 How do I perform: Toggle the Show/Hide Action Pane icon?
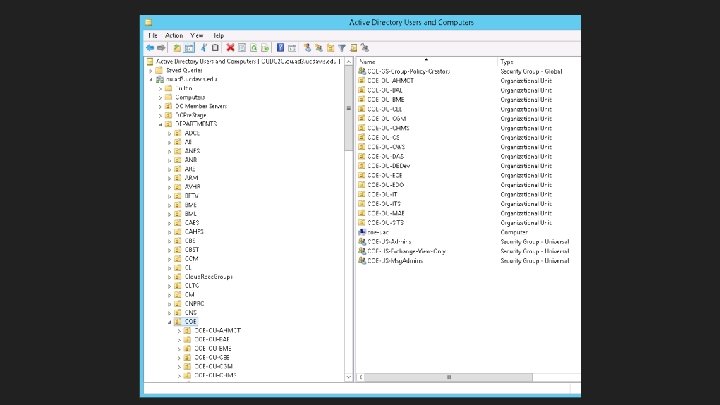pyautogui.click(x=292, y=48)
